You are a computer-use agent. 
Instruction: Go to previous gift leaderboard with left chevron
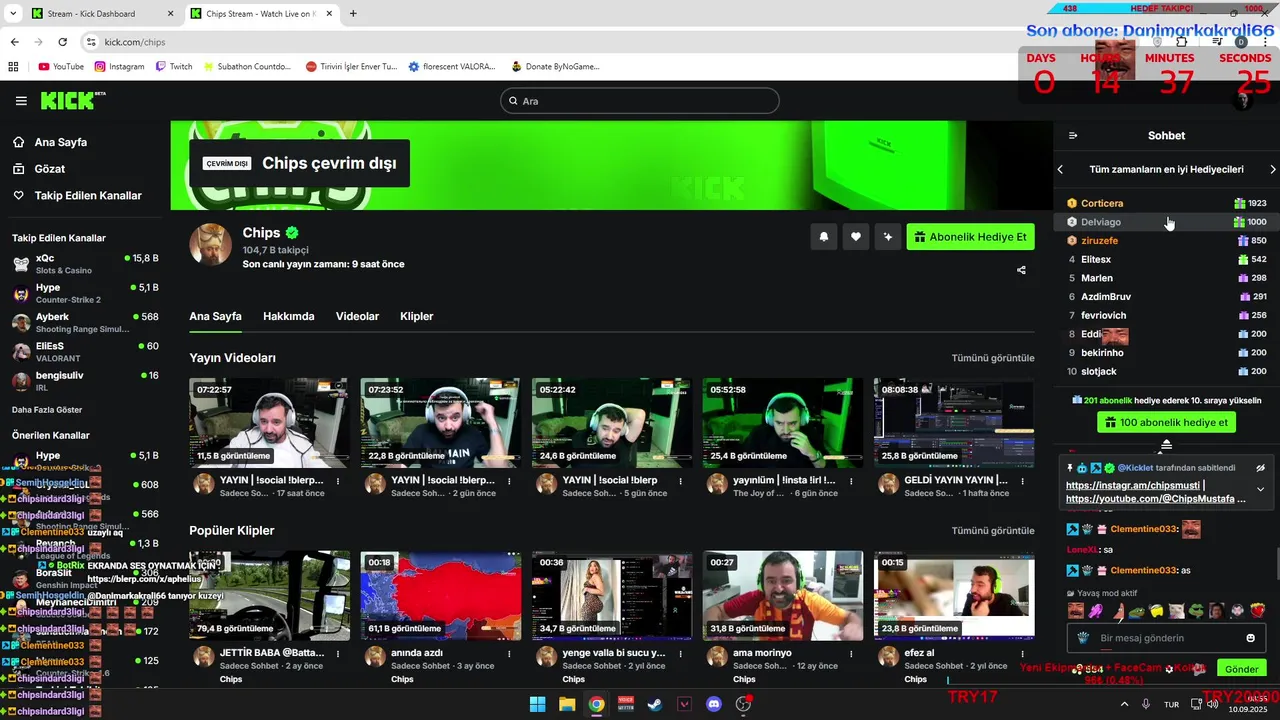(1060, 169)
